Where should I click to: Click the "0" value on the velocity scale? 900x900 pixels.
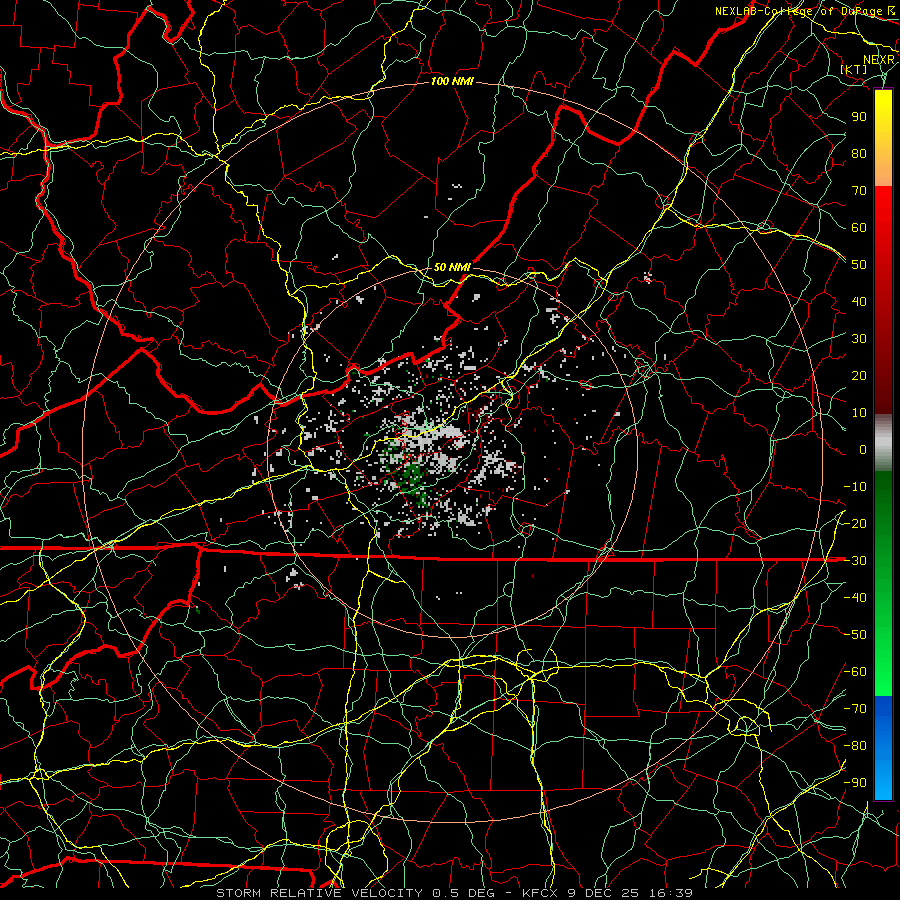coord(863,449)
